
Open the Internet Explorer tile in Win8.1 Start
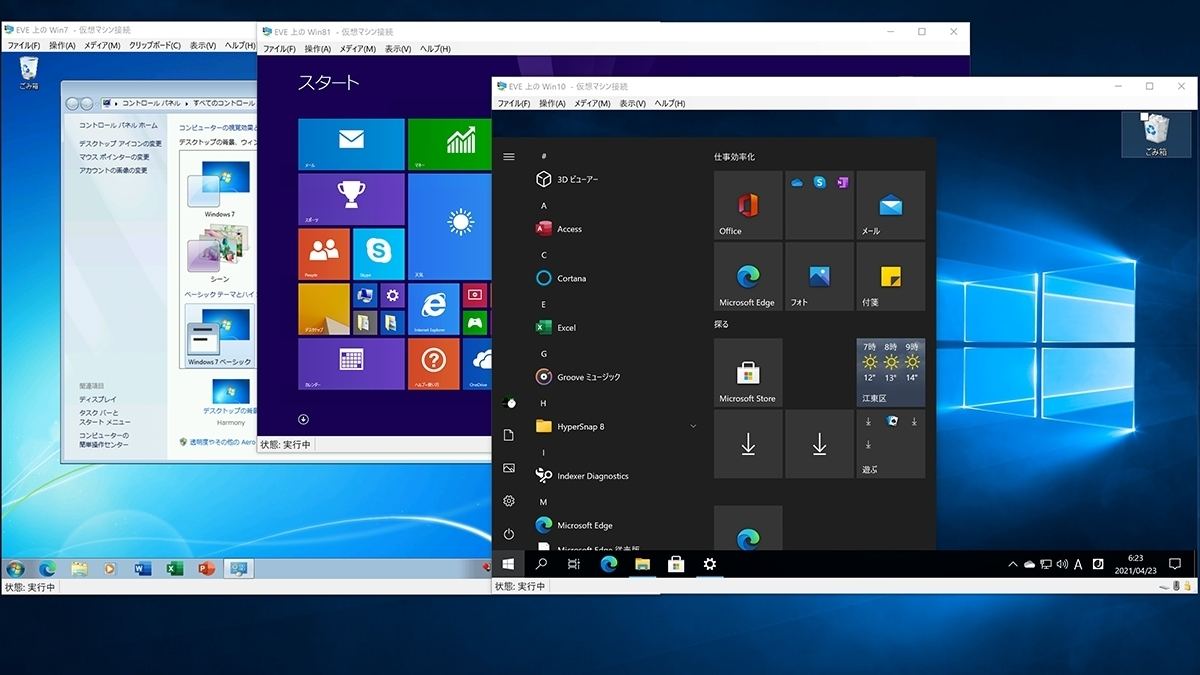[x=434, y=309]
